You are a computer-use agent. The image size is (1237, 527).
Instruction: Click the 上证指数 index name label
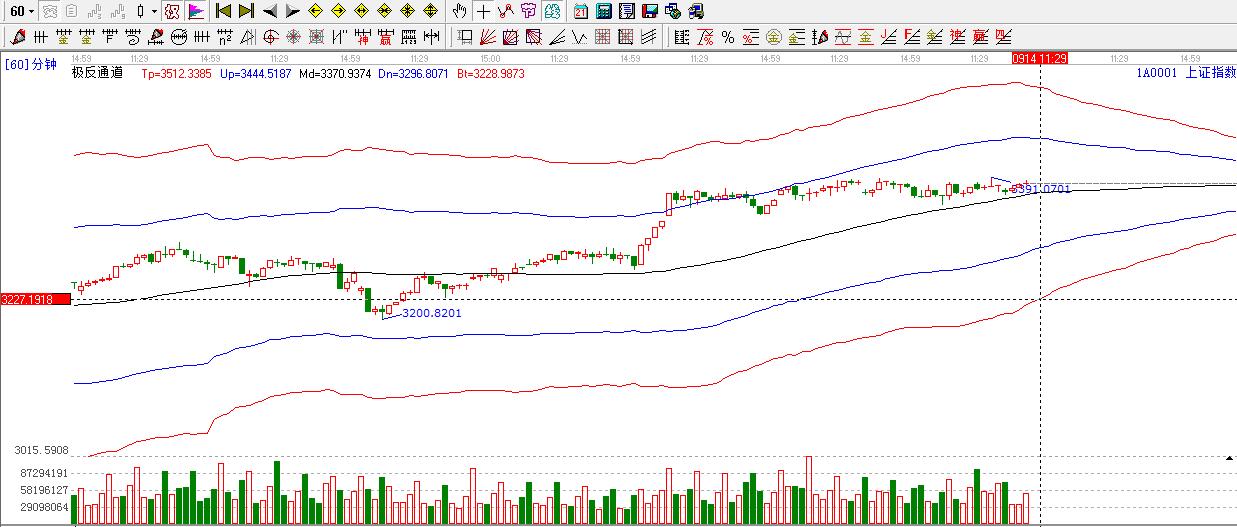tap(1210, 73)
